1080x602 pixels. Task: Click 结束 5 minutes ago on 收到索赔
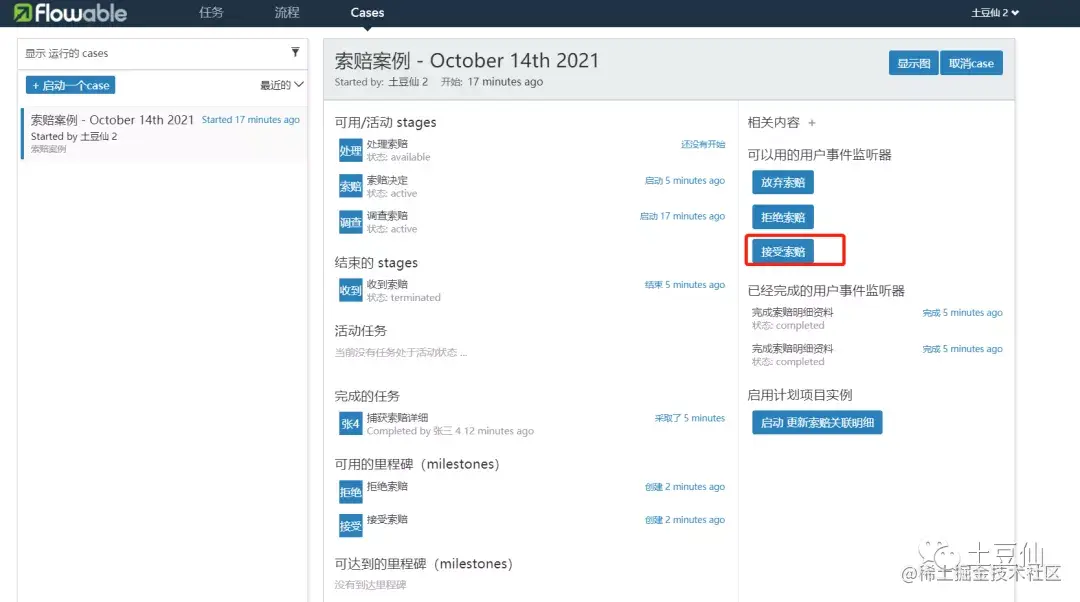click(x=685, y=284)
